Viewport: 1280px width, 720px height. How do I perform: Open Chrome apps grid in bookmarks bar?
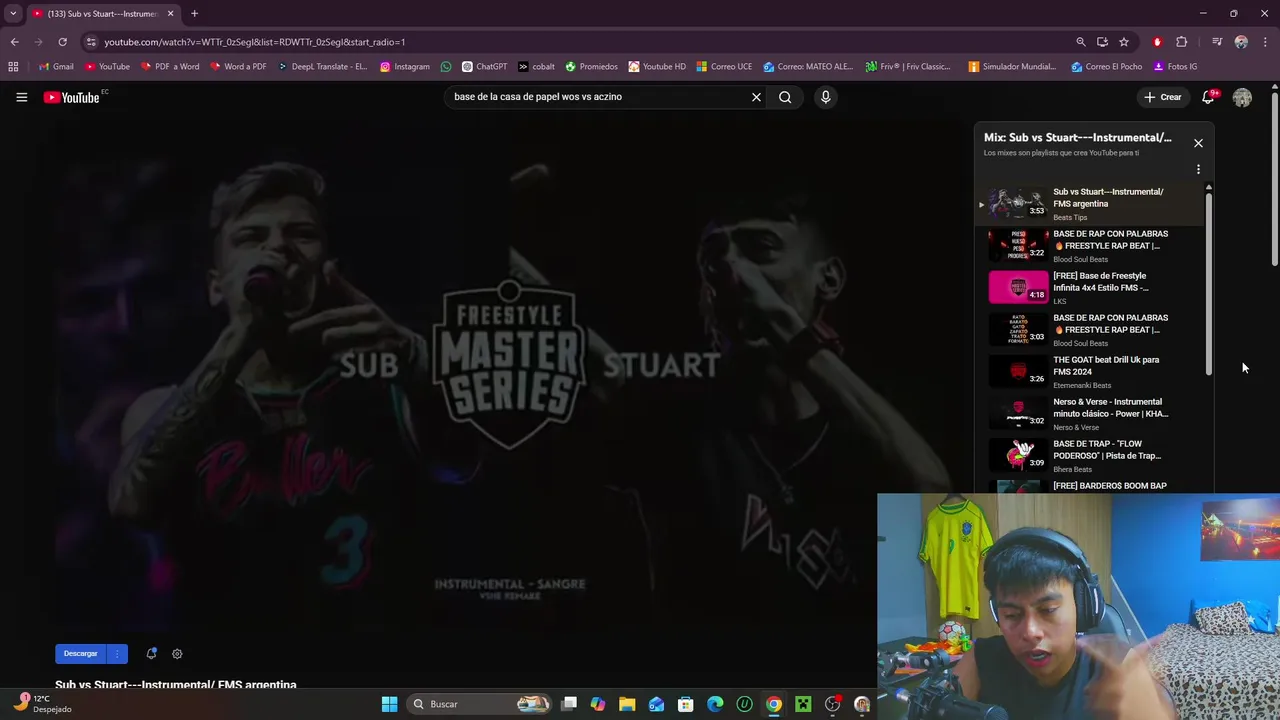point(13,67)
